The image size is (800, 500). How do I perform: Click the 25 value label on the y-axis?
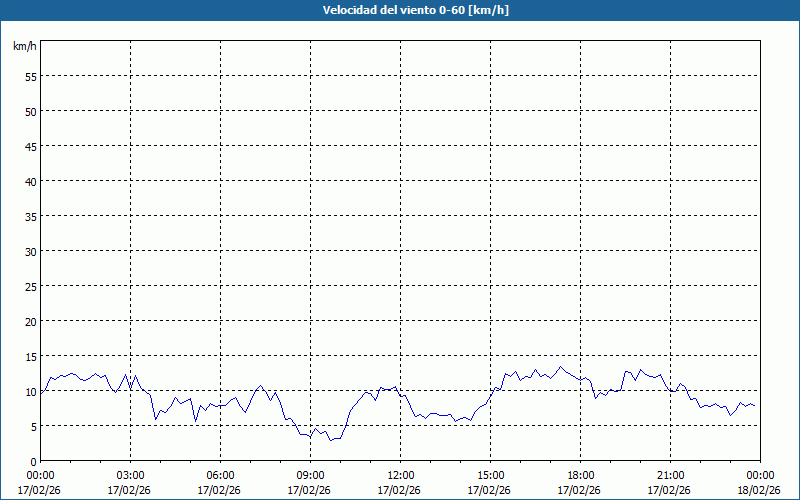click(x=31, y=286)
